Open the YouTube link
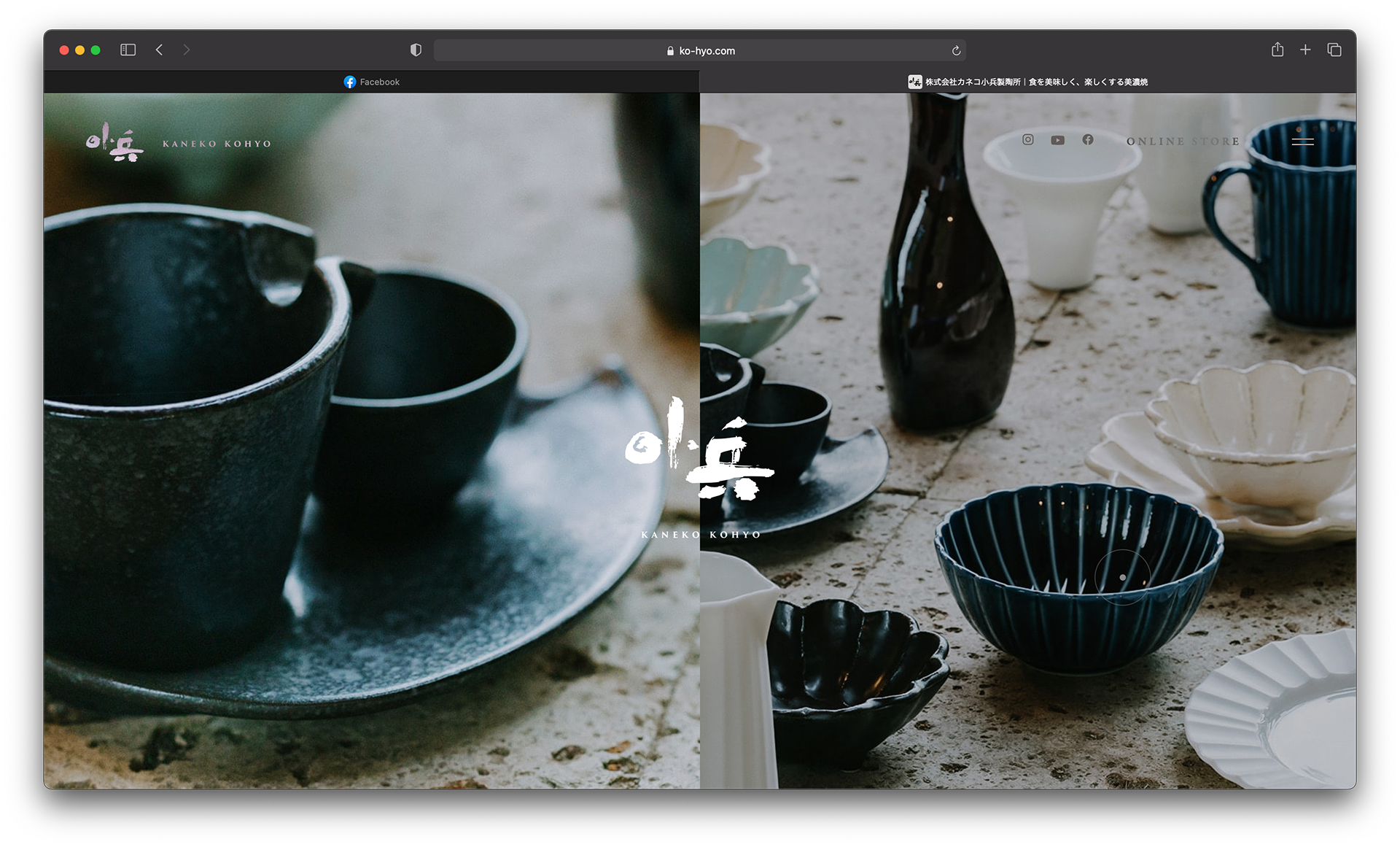 pyautogui.click(x=1057, y=140)
